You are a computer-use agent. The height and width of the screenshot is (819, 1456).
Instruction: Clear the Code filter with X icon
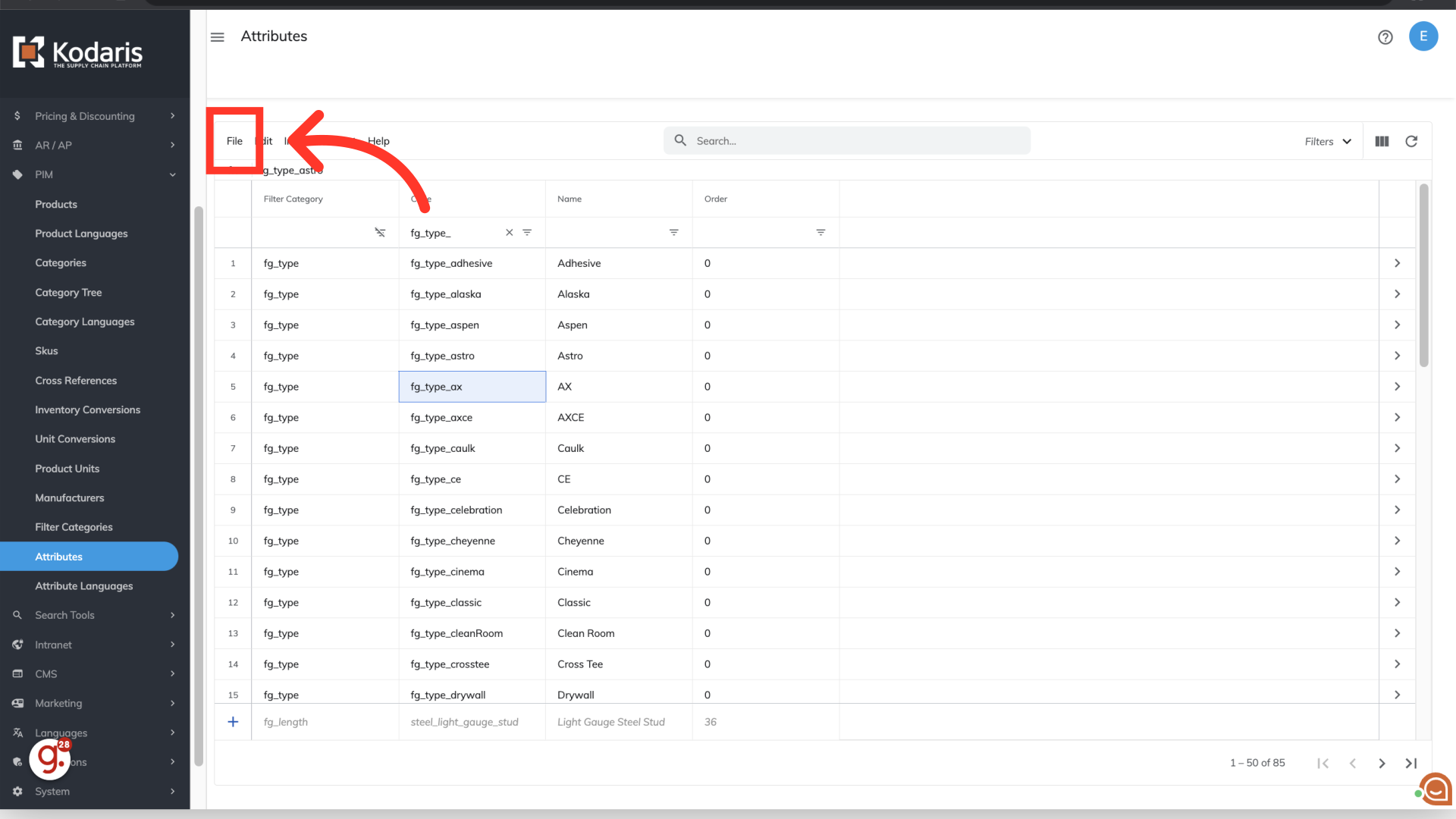(x=509, y=233)
